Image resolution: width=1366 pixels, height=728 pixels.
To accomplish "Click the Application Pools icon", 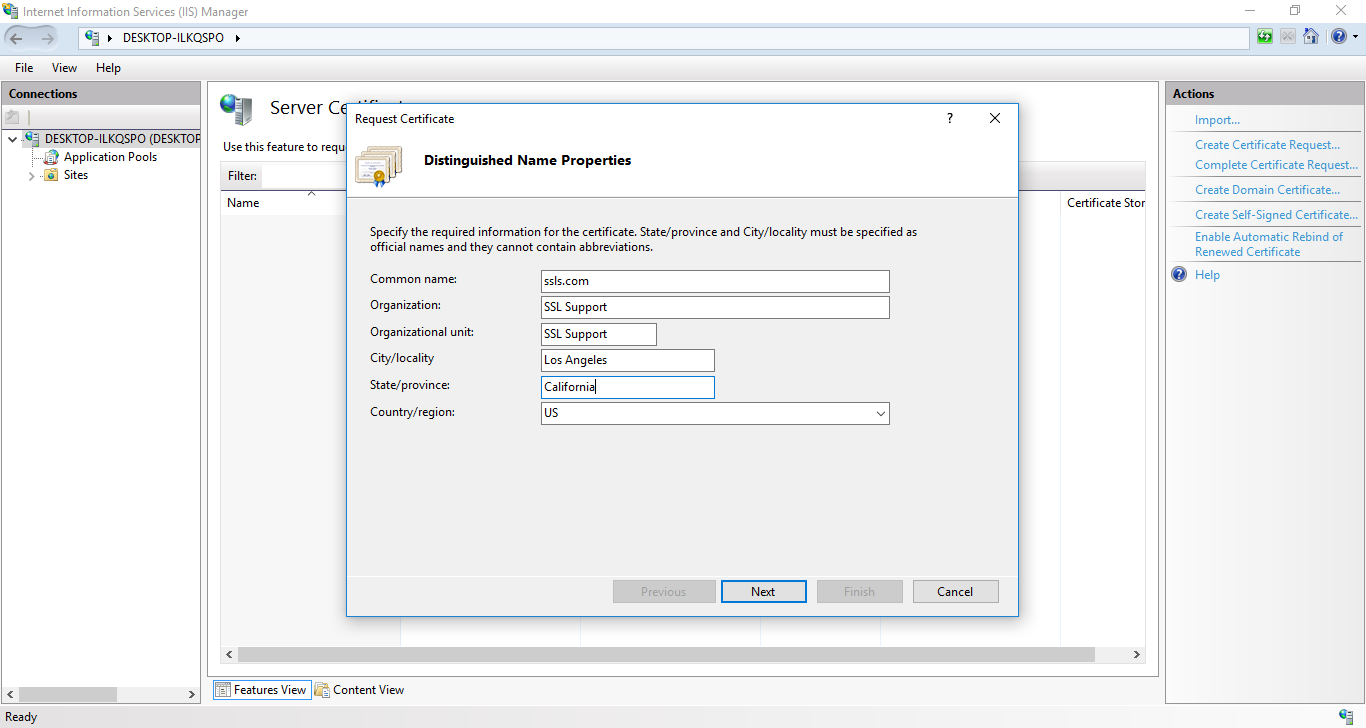I will 52,157.
